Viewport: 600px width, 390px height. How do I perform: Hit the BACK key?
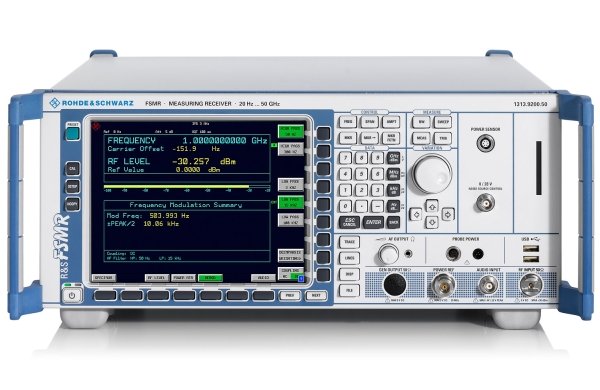(394, 222)
